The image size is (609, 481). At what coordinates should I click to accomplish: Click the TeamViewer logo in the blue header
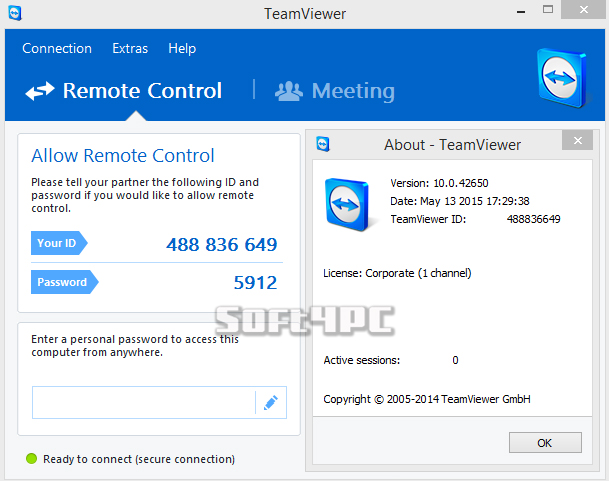[x=561, y=78]
